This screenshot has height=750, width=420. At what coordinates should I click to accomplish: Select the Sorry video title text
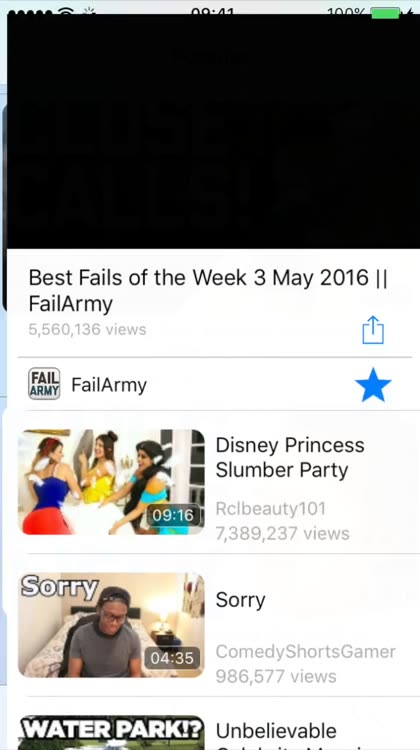[x=241, y=600]
